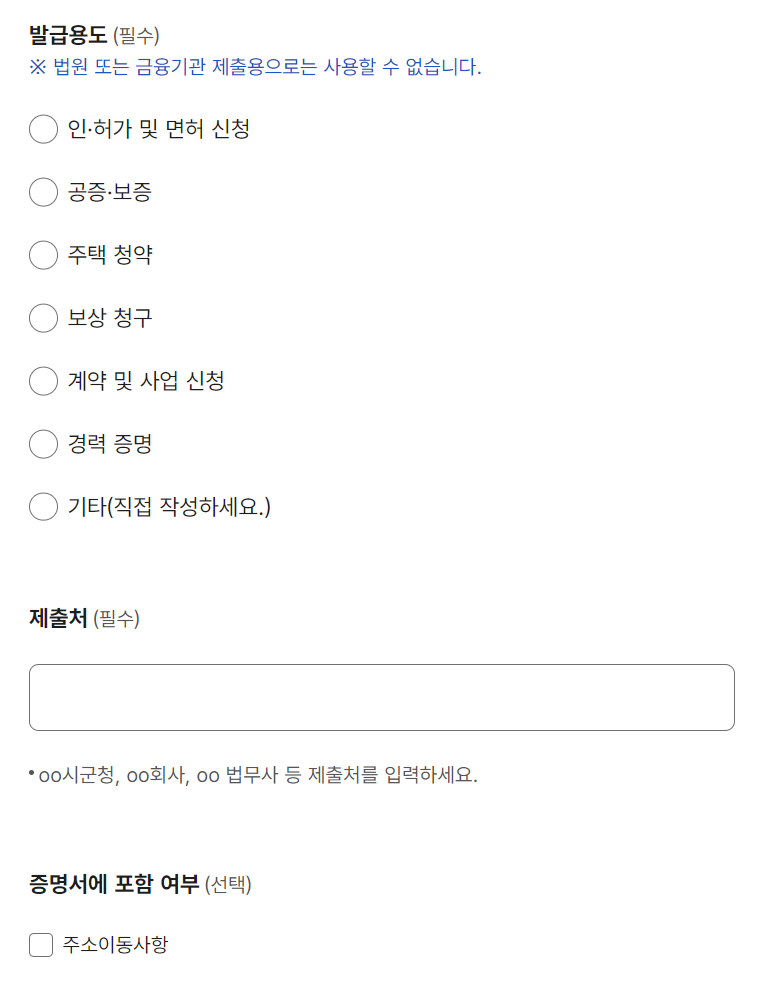Viewport: 769px width, 986px height.
Task: Click inside the 제출처 text input field
Action: [x=383, y=696]
